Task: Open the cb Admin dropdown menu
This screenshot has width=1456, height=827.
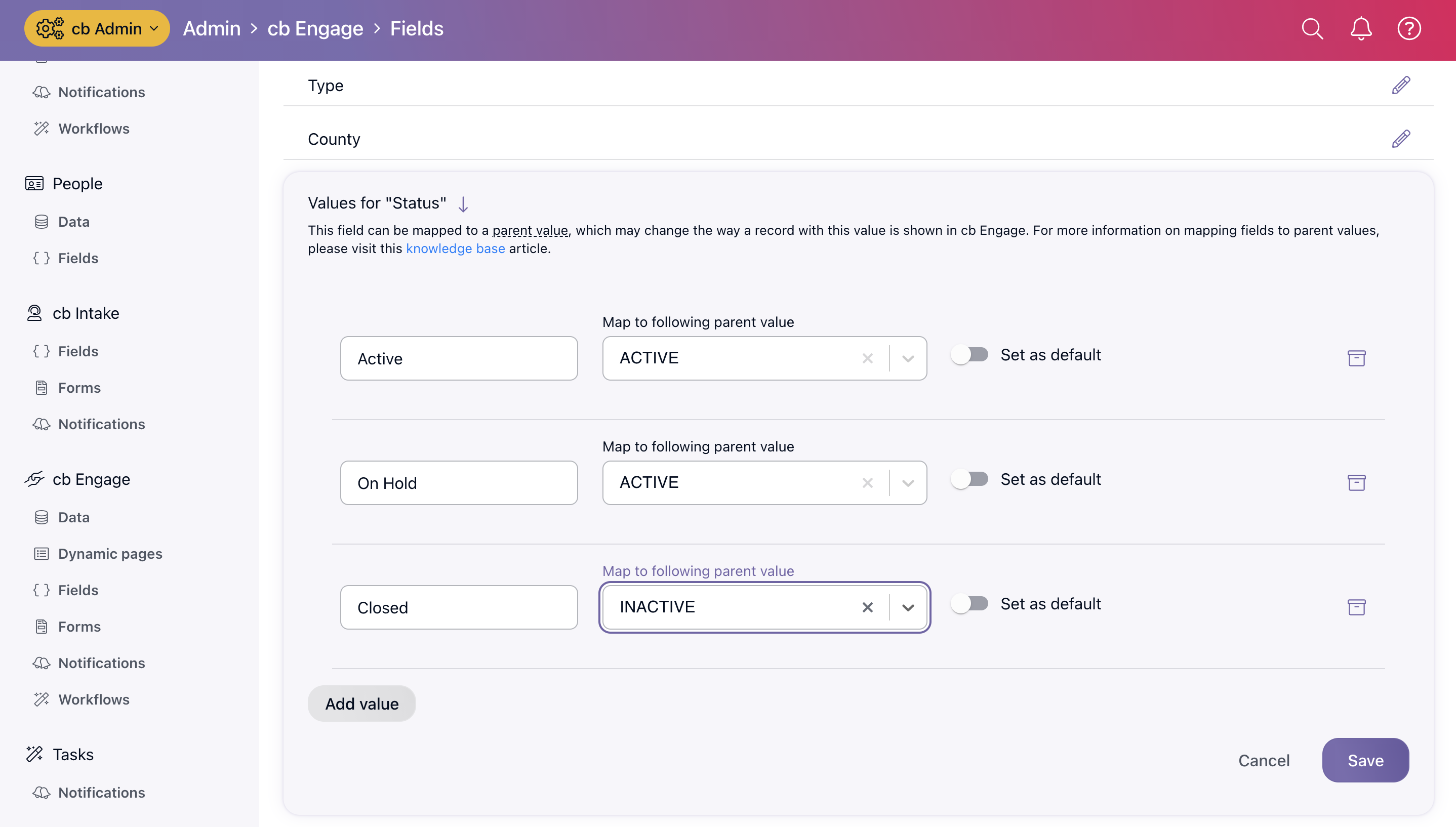Action: point(97,28)
